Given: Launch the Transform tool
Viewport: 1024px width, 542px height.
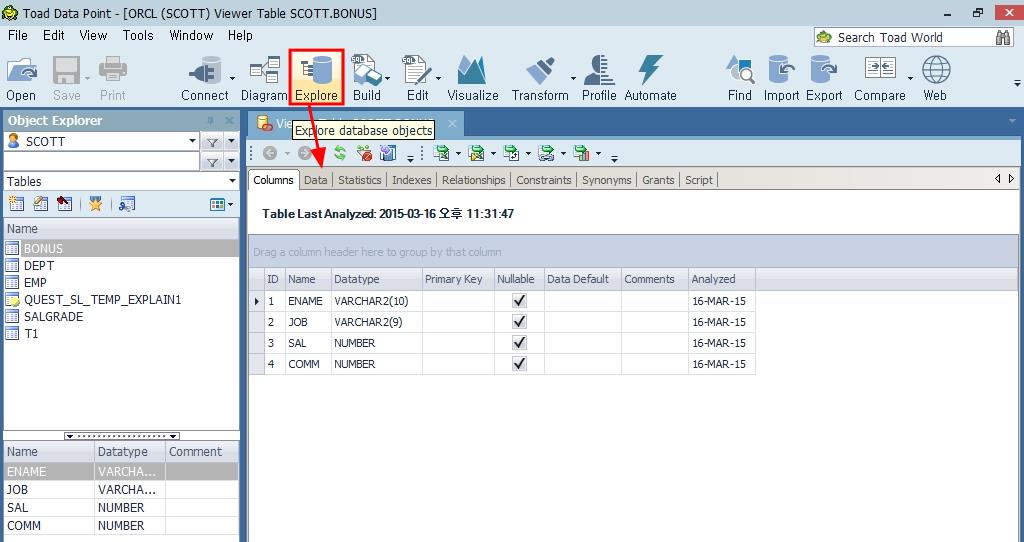Looking at the screenshot, I should point(539,78).
